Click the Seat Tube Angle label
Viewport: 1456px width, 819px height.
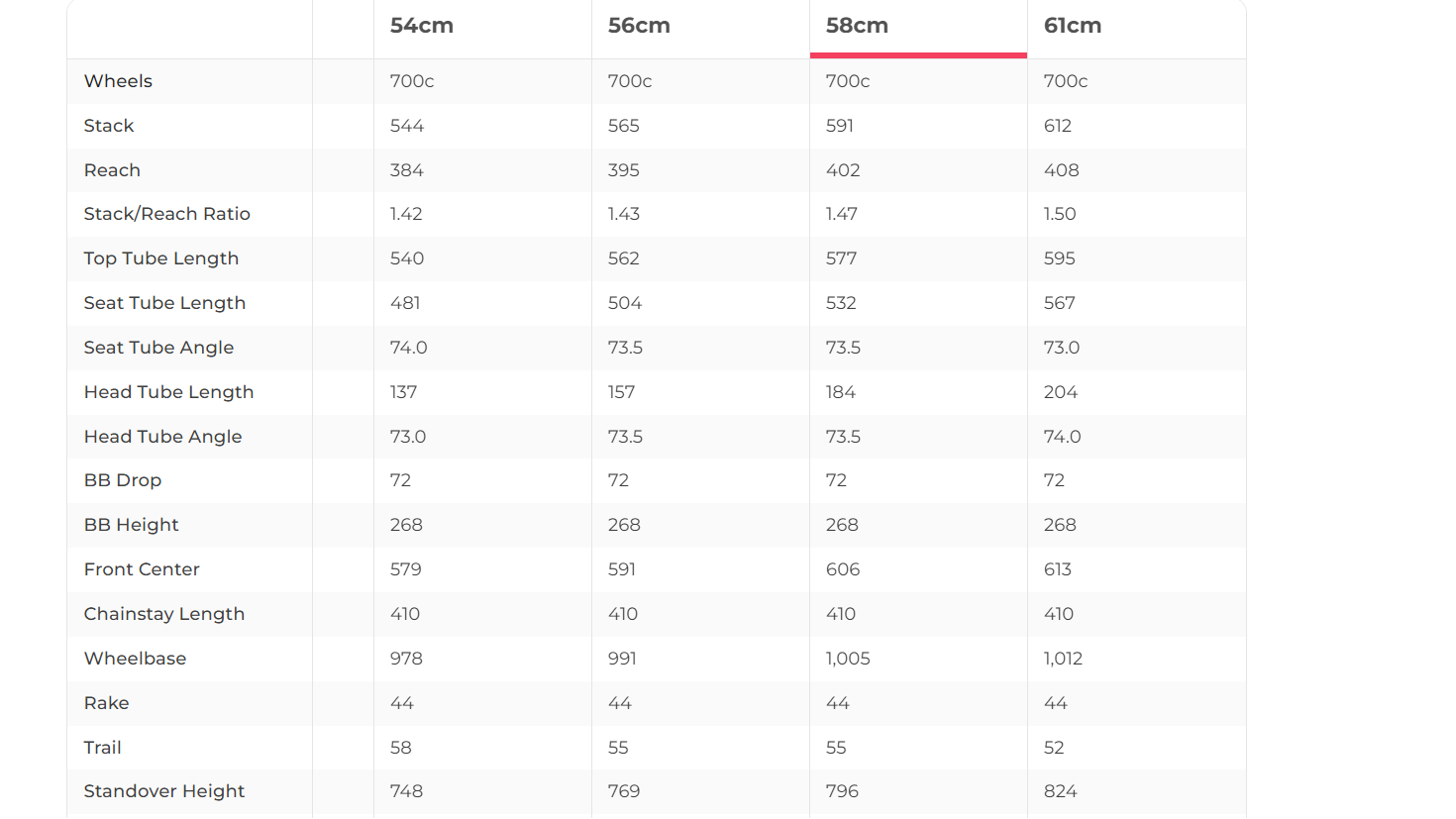158,348
